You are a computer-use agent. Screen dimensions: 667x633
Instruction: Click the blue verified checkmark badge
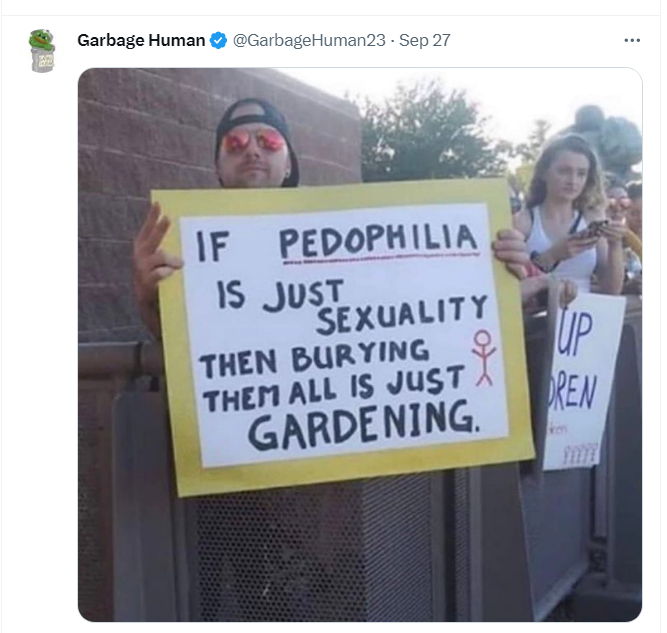pyautogui.click(x=219, y=40)
